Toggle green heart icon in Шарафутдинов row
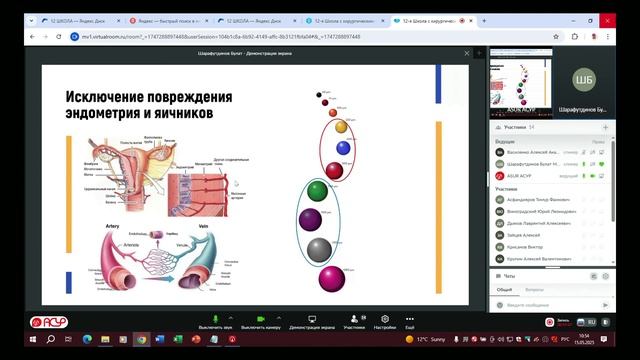The height and width of the screenshot is (360, 640). tap(602, 164)
